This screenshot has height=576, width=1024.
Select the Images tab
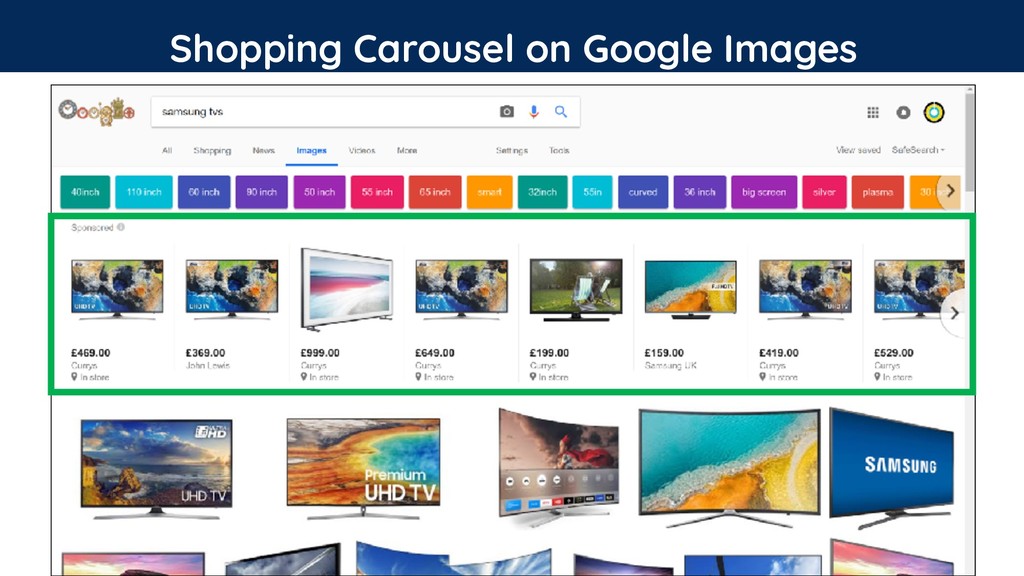tap(312, 151)
